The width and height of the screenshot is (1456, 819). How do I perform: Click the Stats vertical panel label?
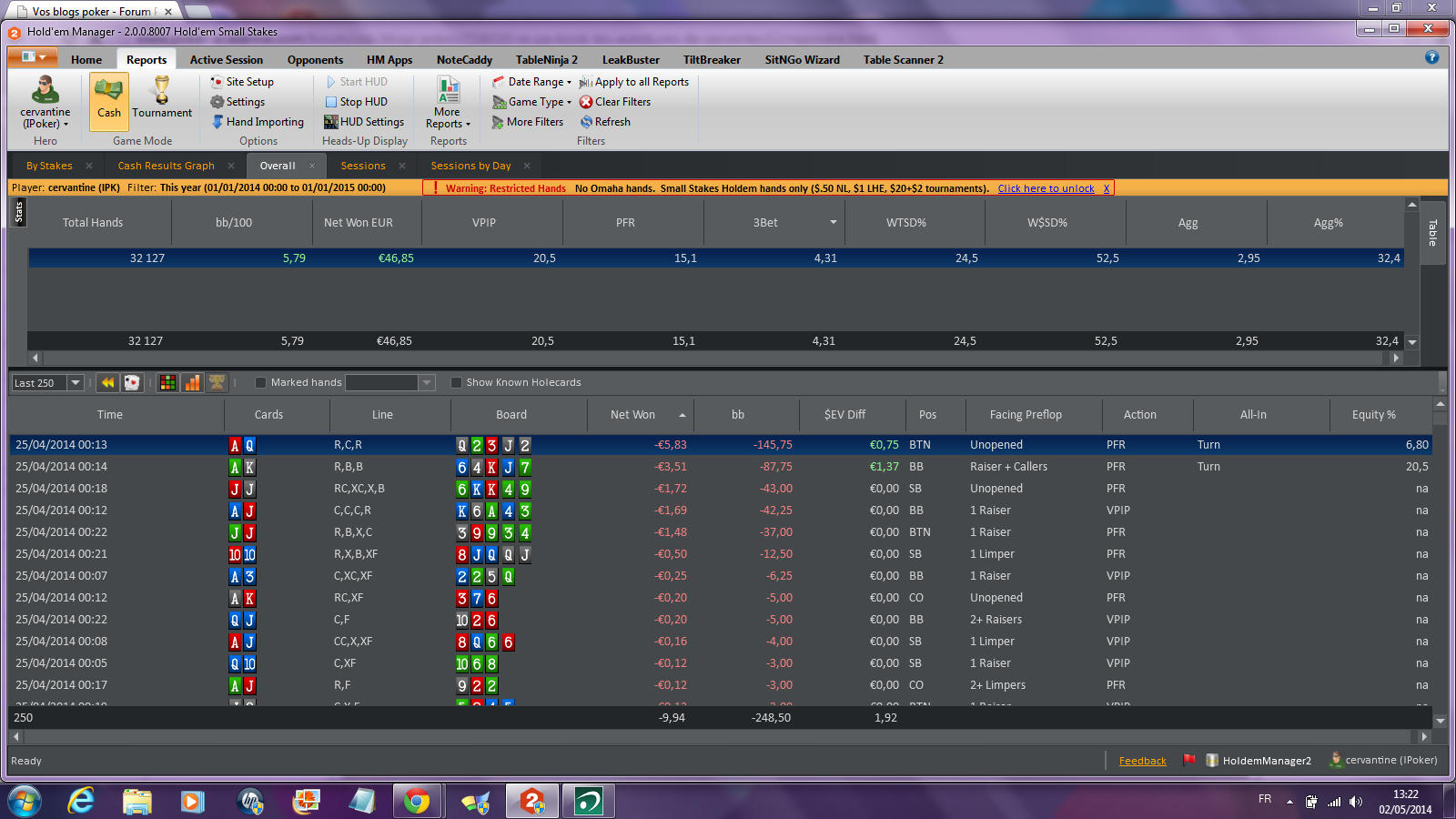point(19,212)
